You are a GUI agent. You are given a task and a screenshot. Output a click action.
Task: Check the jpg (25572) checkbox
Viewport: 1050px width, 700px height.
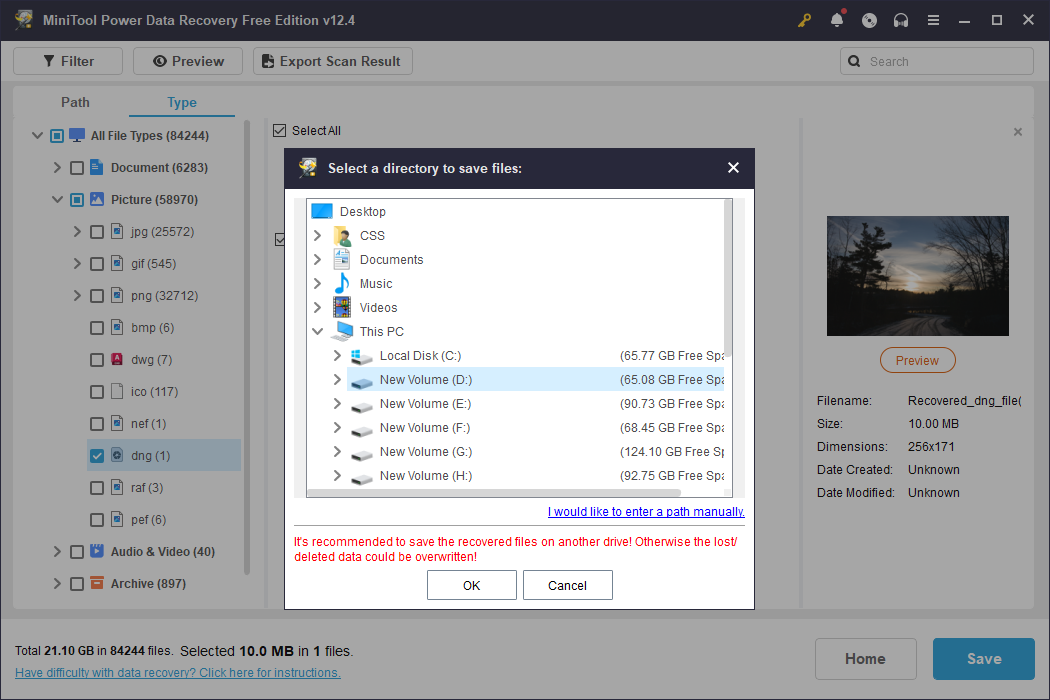pyautogui.click(x=97, y=232)
